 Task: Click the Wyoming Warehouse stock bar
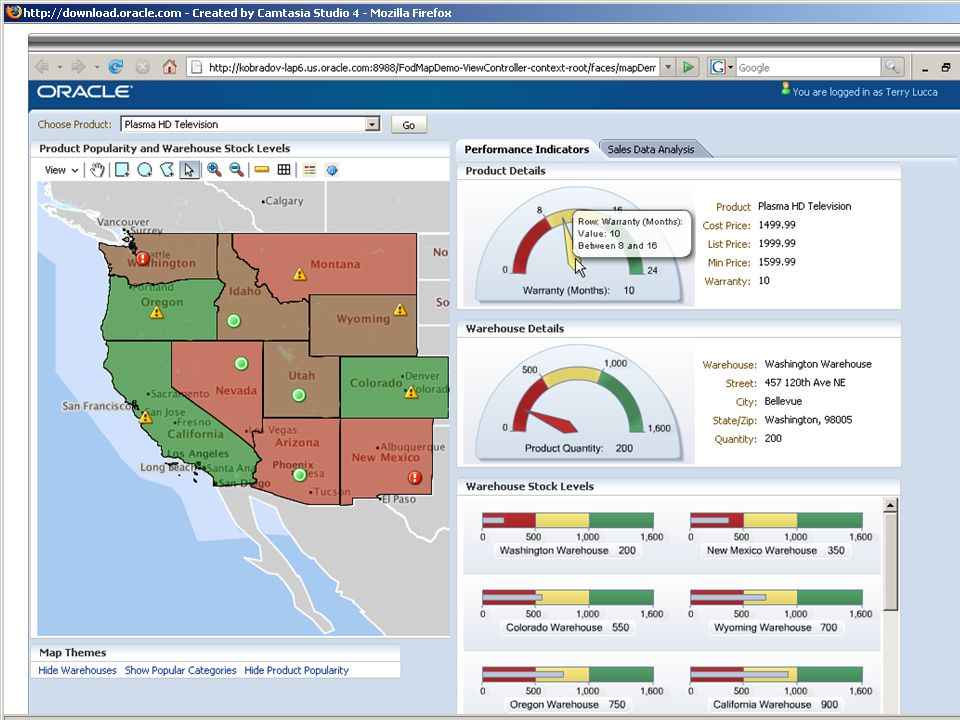point(776,598)
